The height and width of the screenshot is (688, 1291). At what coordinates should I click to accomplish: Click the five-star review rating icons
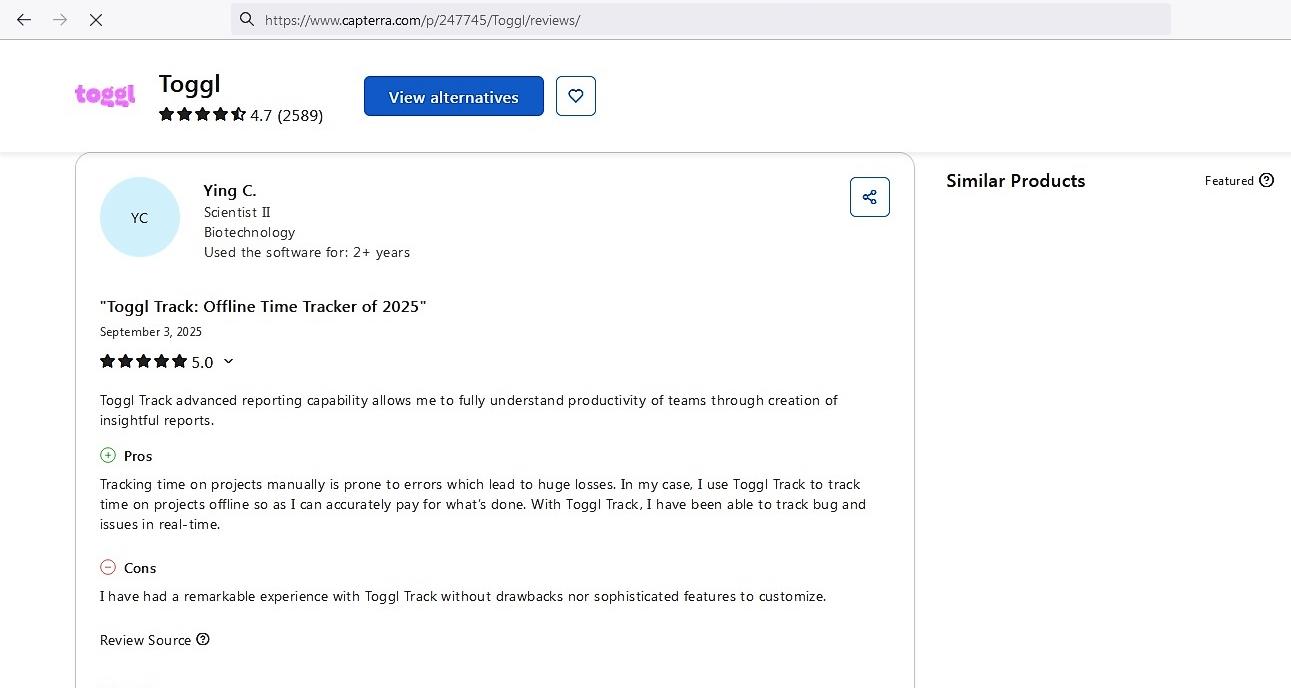[144, 361]
